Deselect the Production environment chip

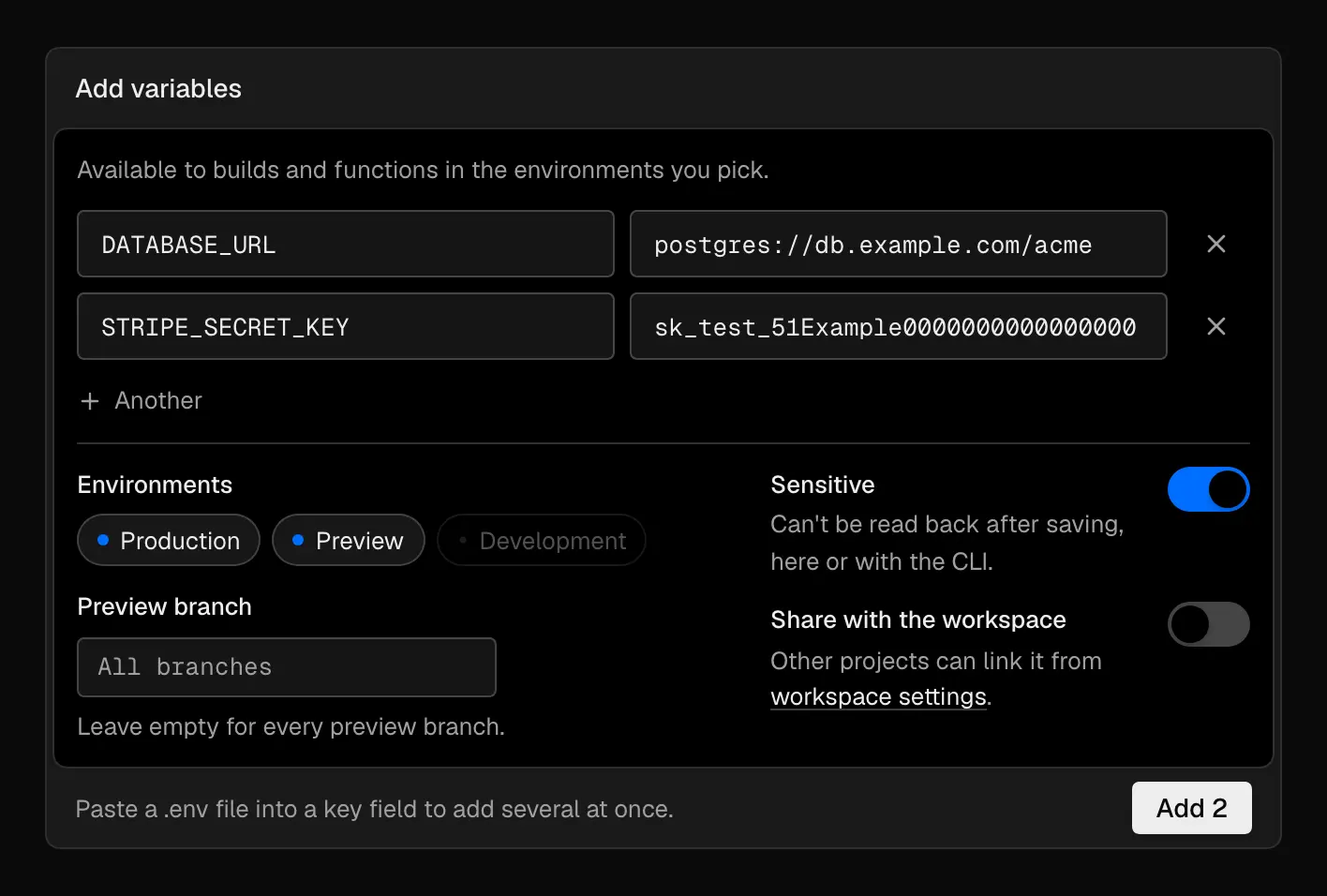point(169,540)
